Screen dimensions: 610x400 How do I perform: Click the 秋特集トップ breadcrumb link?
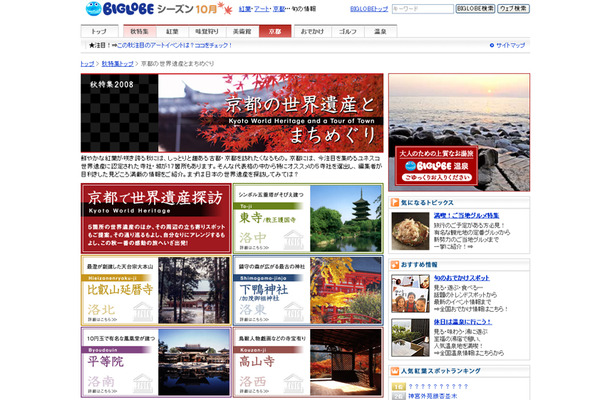[x=118, y=64]
